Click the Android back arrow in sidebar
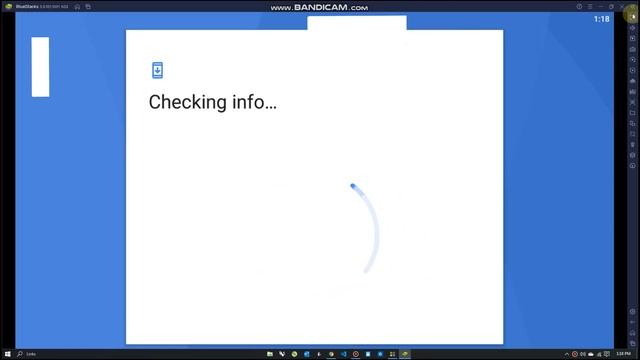This screenshot has width=640, height=360. (x=633, y=322)
